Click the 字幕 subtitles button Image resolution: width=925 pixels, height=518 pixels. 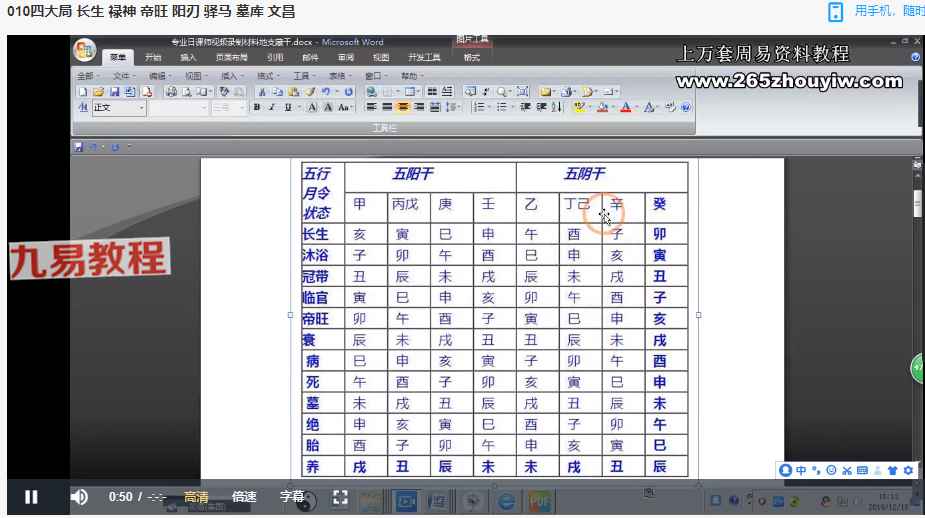(x=291, y=497)
